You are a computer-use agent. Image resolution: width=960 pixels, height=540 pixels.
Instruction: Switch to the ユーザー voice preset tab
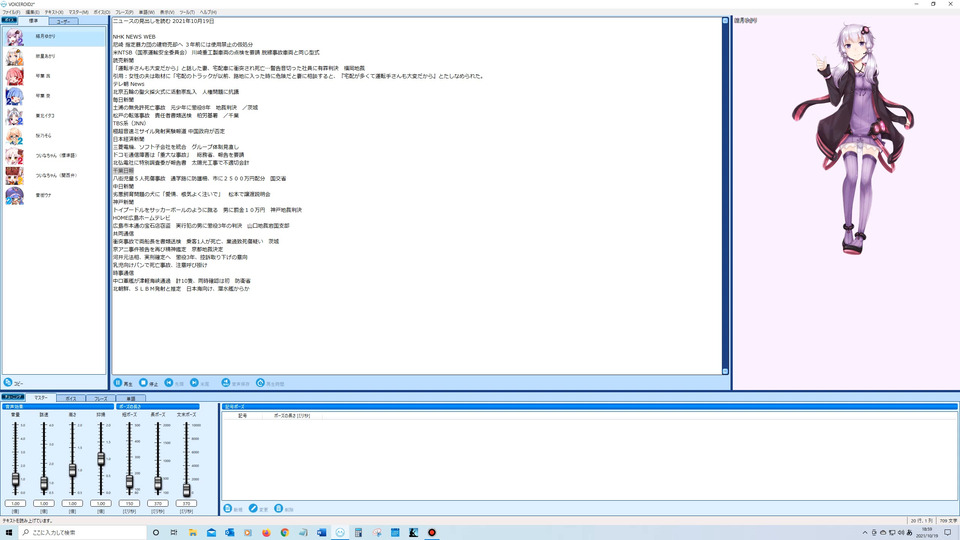63,21
